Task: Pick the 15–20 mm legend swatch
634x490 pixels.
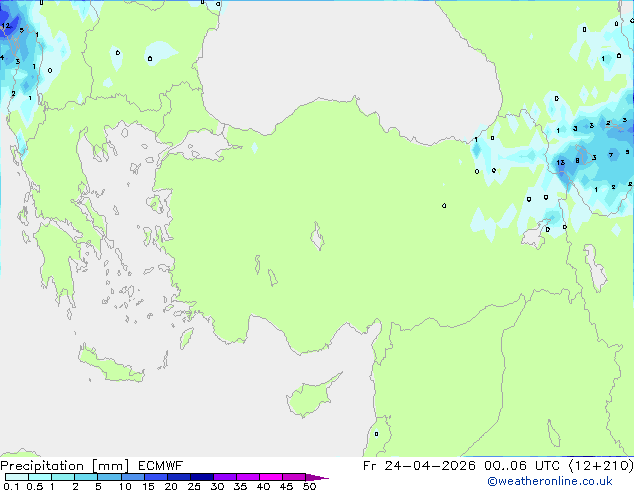Action: pyautogui.click(x=155, y=477)
